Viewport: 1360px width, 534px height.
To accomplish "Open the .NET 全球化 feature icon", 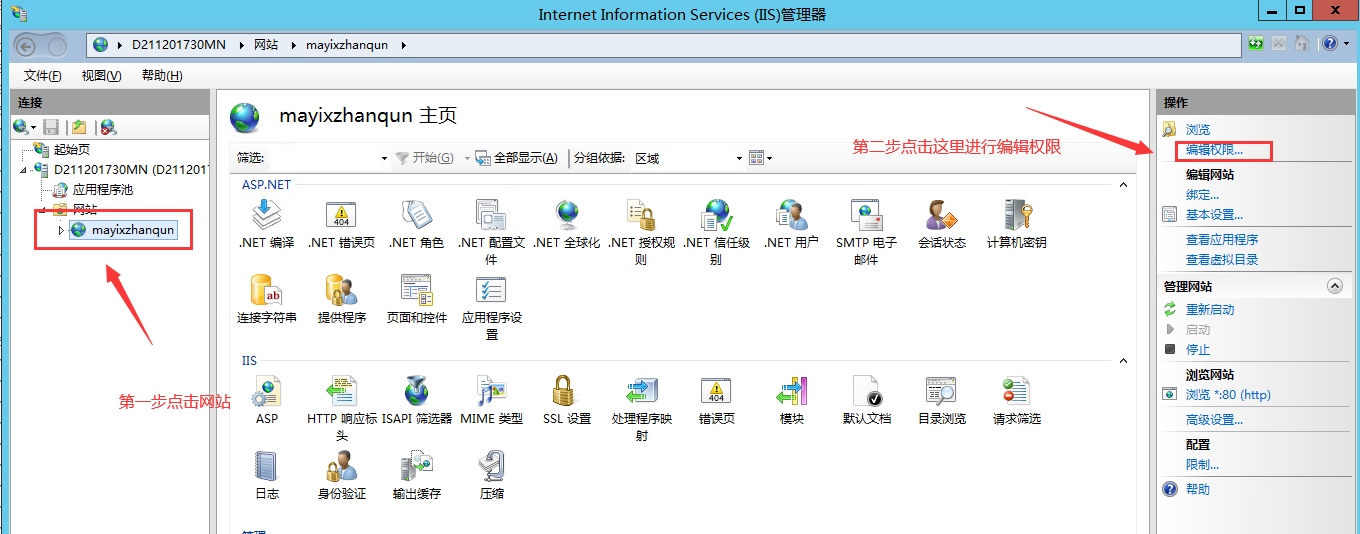I will point(566,214).
